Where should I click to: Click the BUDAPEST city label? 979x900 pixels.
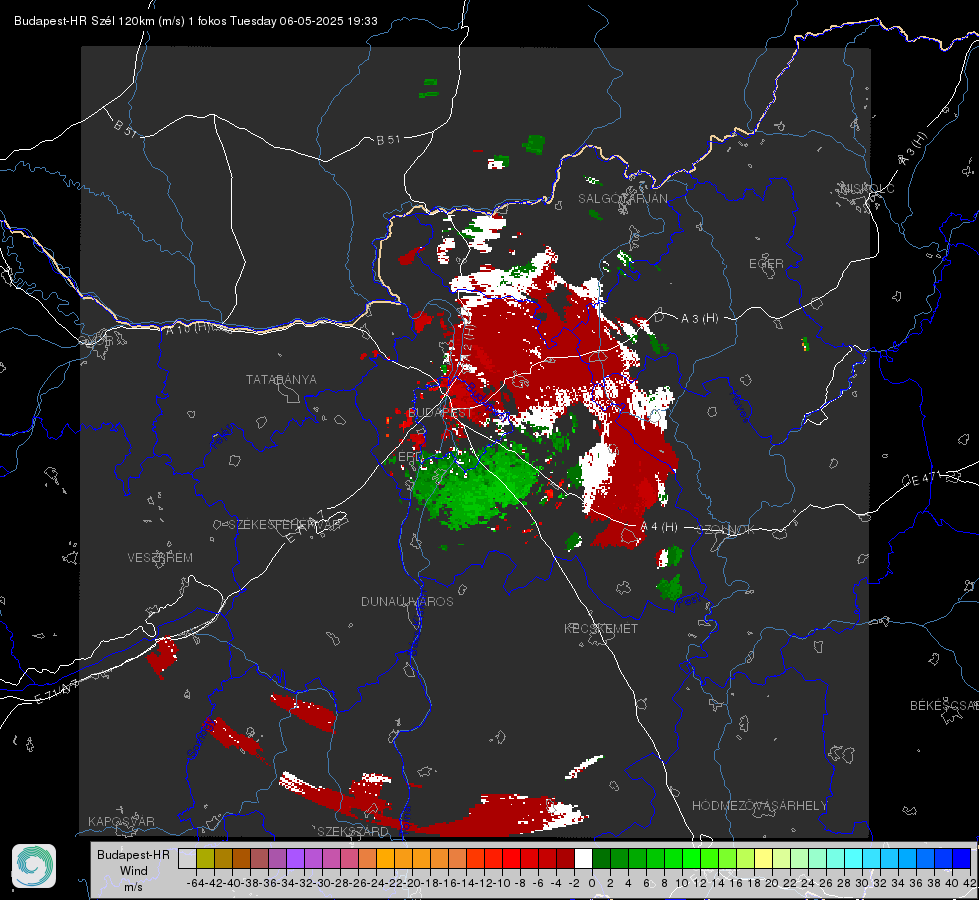click(x=440, y=413)
